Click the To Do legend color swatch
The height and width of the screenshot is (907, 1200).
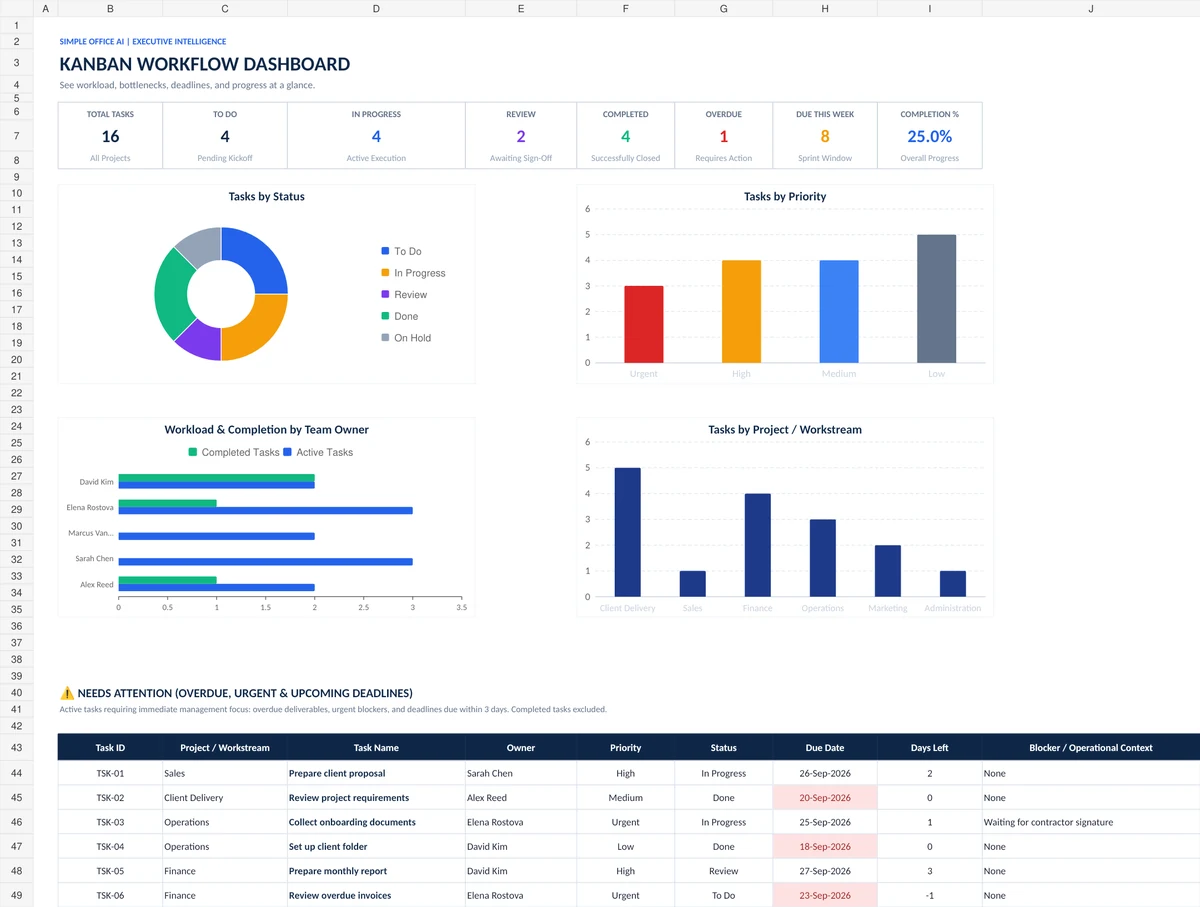(385, 251)
